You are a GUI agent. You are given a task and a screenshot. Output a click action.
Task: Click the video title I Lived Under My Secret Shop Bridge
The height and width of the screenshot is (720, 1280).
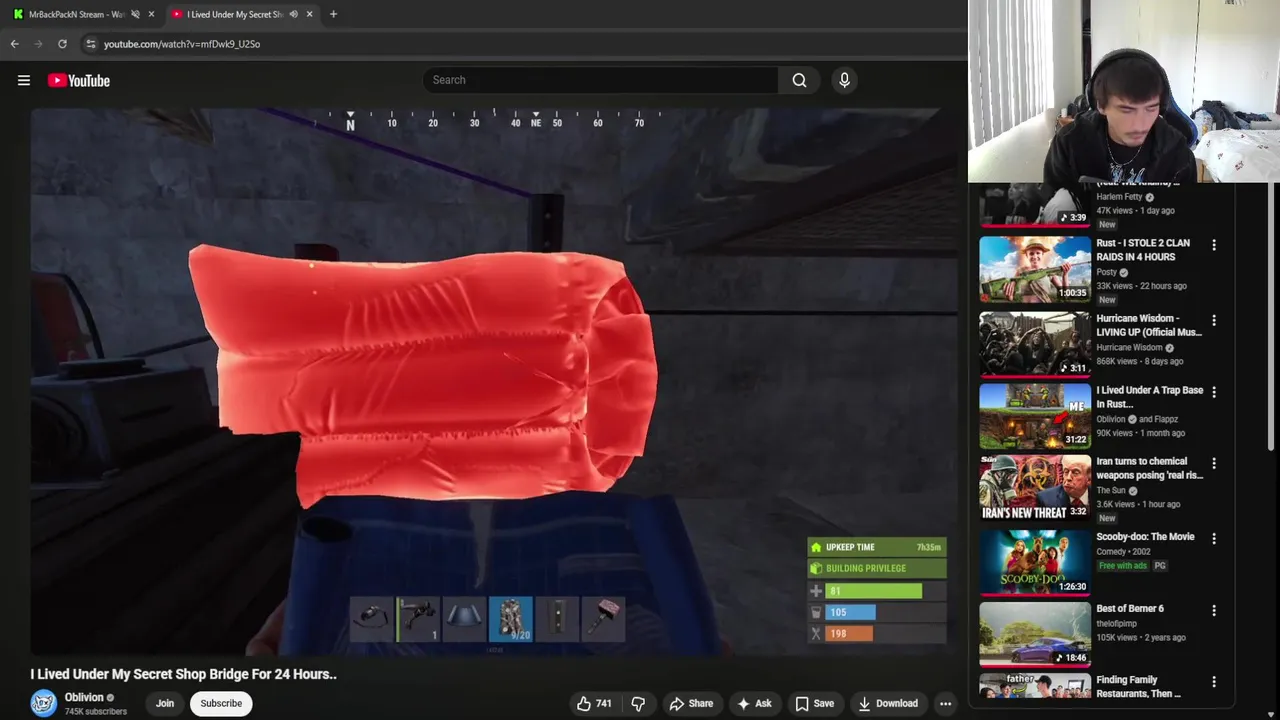(183, 674)
